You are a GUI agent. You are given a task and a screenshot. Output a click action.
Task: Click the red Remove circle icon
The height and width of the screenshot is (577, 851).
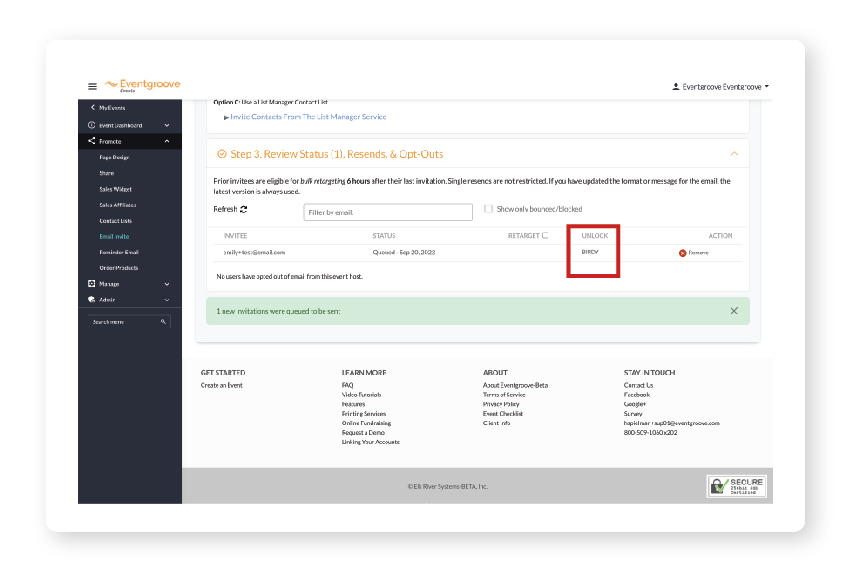click(682, 253)
